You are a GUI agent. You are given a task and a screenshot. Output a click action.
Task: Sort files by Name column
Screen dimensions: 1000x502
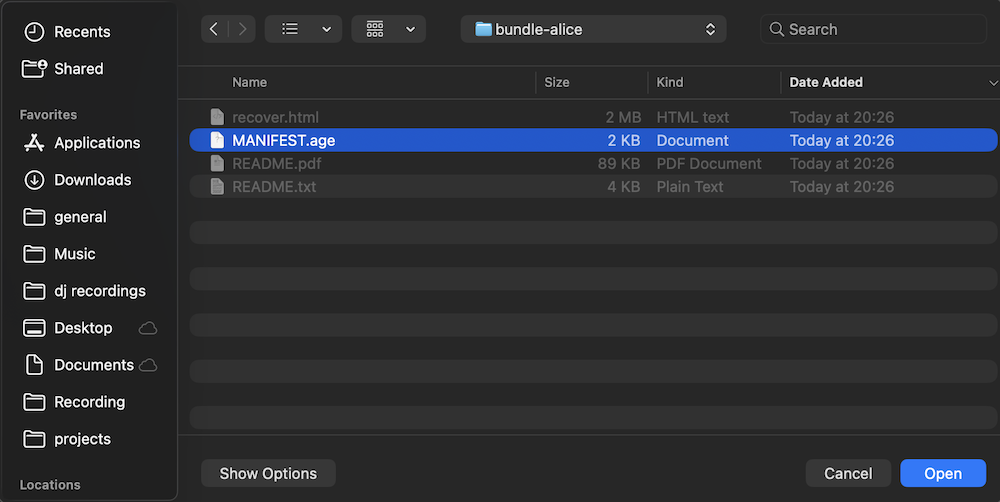click(249, 82)
